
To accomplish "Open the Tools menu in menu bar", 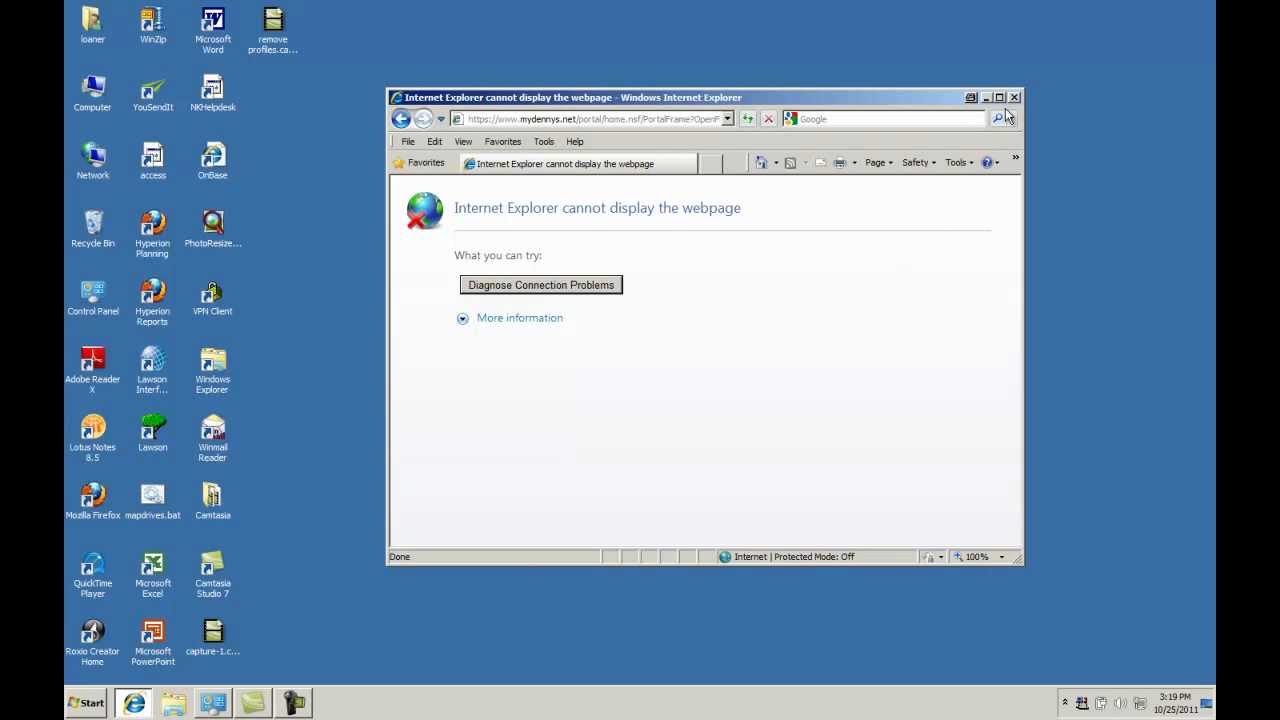I will click(544, 142).
